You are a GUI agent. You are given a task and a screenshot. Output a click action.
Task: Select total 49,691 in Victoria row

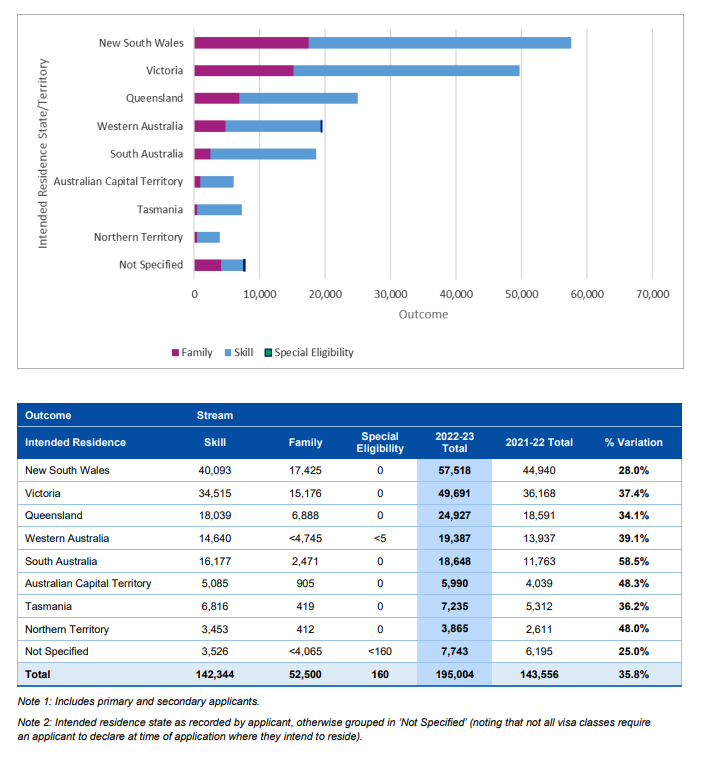[454, 494]
